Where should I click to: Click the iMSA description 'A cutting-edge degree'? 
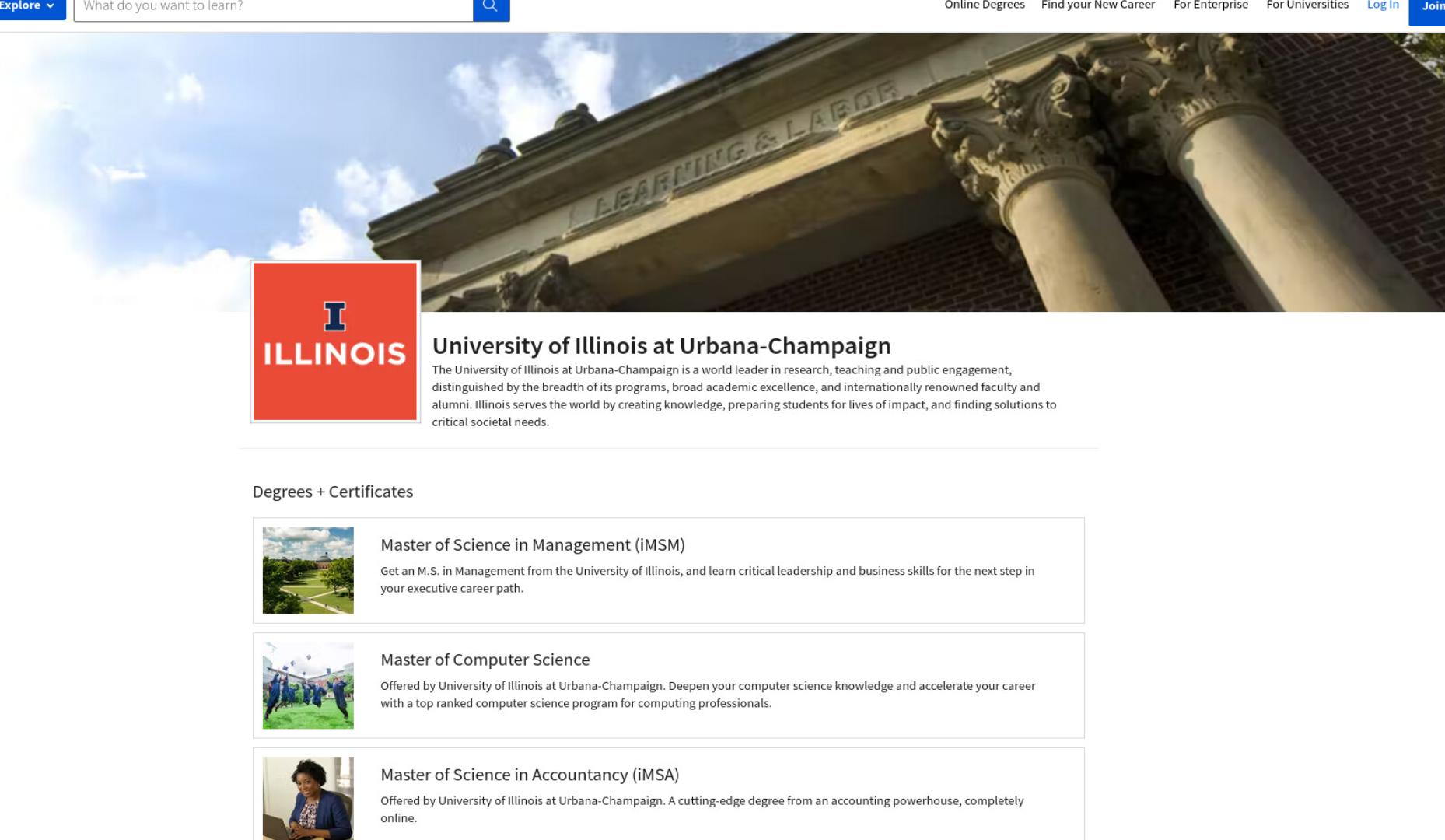pyautogui.click(x=702, y=809)
